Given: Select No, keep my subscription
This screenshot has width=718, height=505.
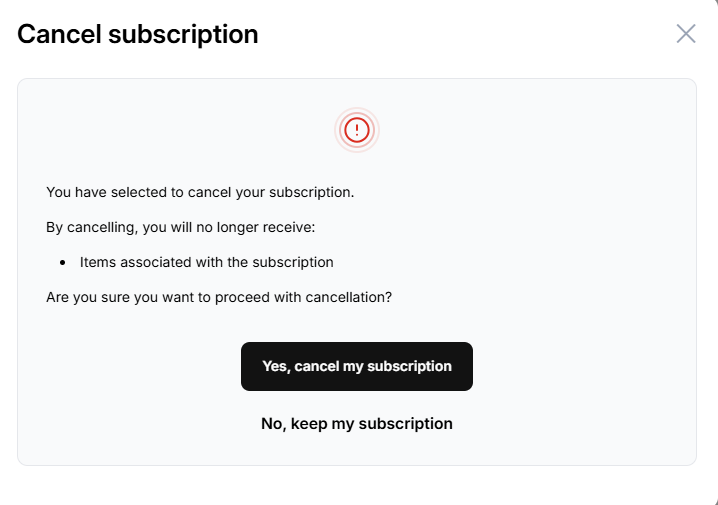Looking at the screenshot, I should coord(357,423).
